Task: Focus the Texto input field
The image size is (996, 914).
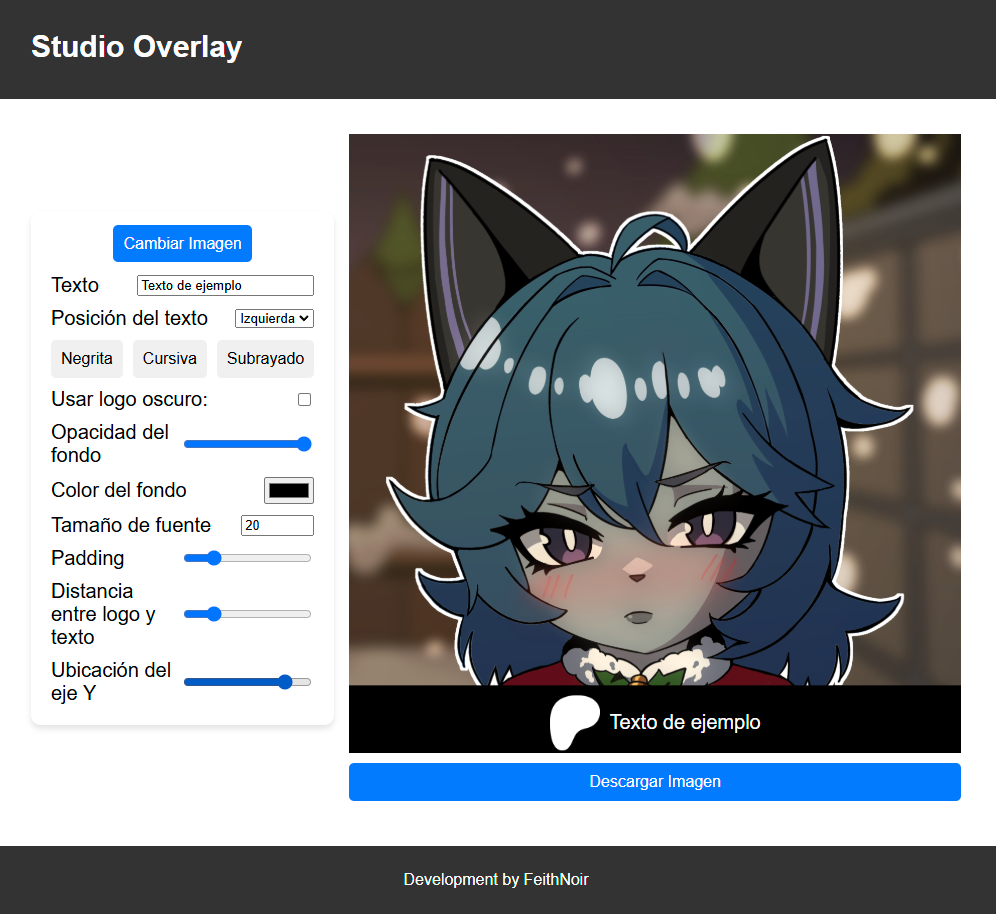Action: tap(225, 285)
